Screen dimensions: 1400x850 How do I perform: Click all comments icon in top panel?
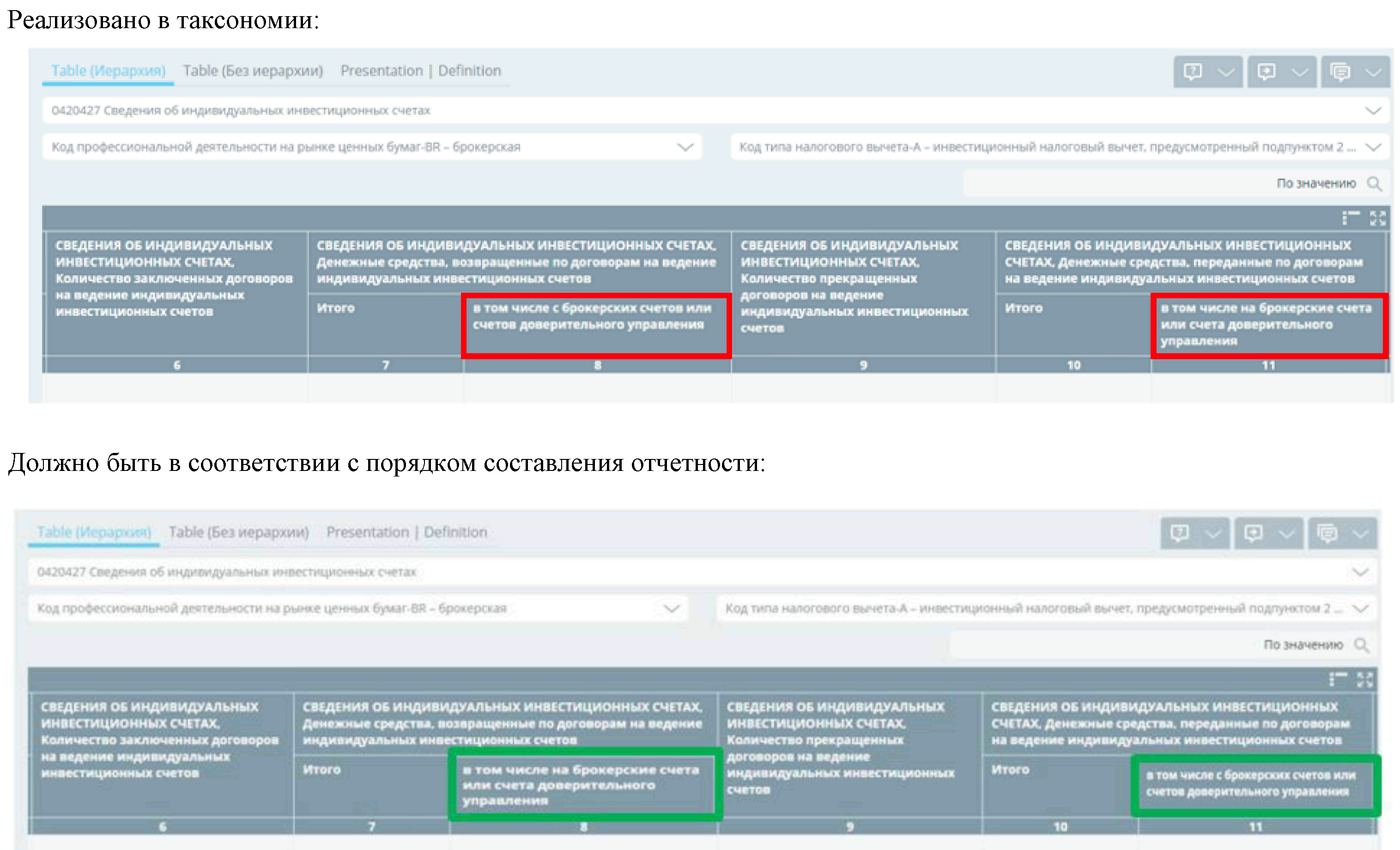point(1340,72)
